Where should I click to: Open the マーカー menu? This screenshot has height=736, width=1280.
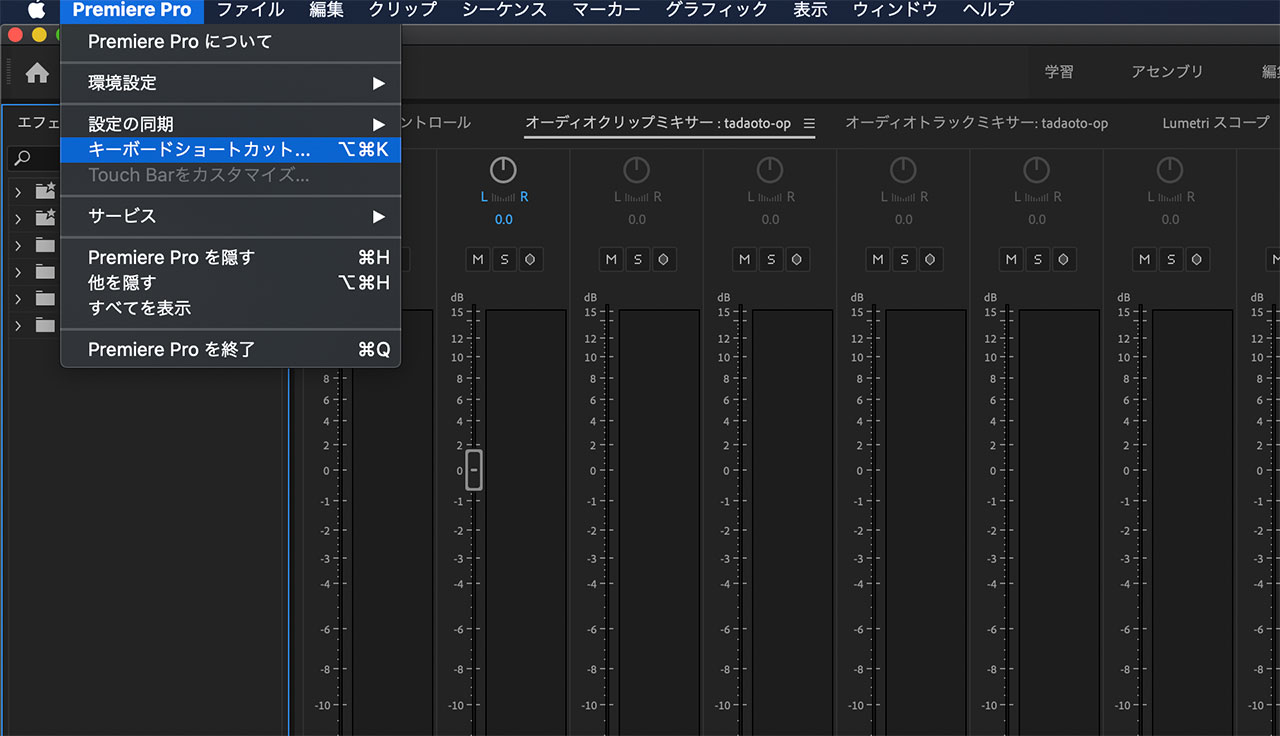tap(606, 10)
